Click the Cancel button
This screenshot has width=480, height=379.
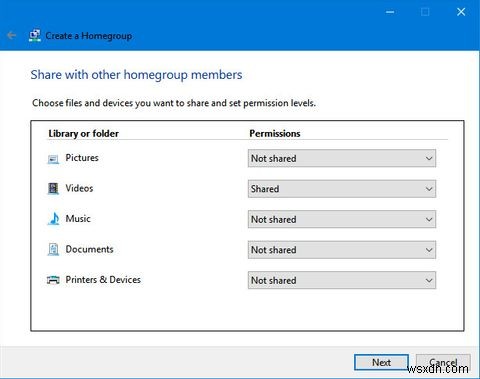tap(443, 362)
